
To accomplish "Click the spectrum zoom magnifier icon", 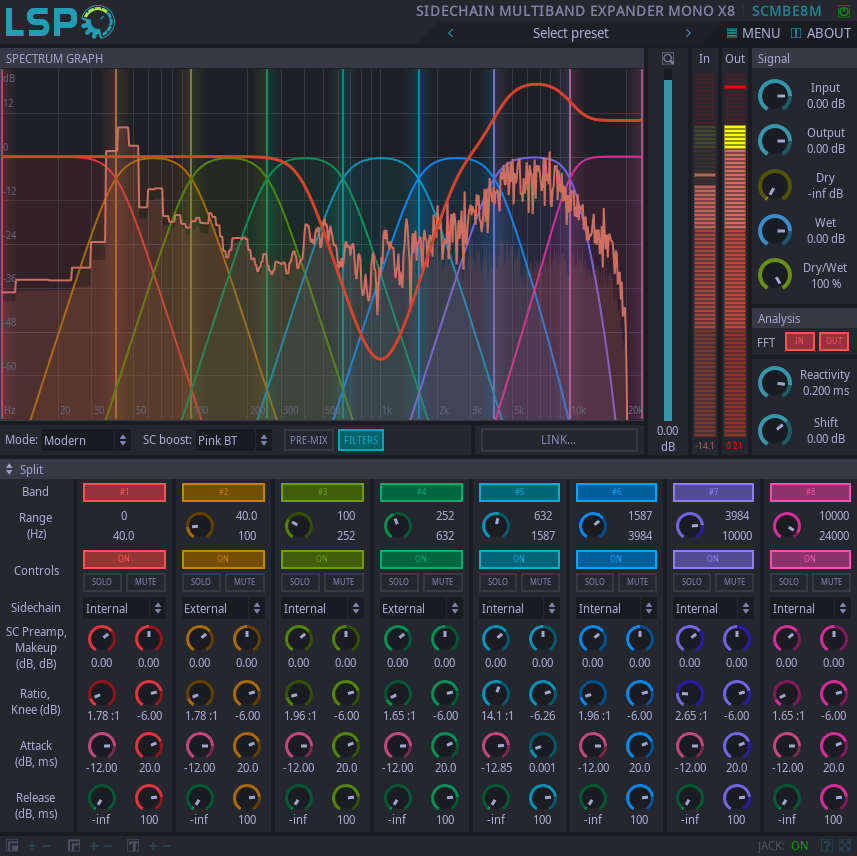I will click(x=668, y=58).
